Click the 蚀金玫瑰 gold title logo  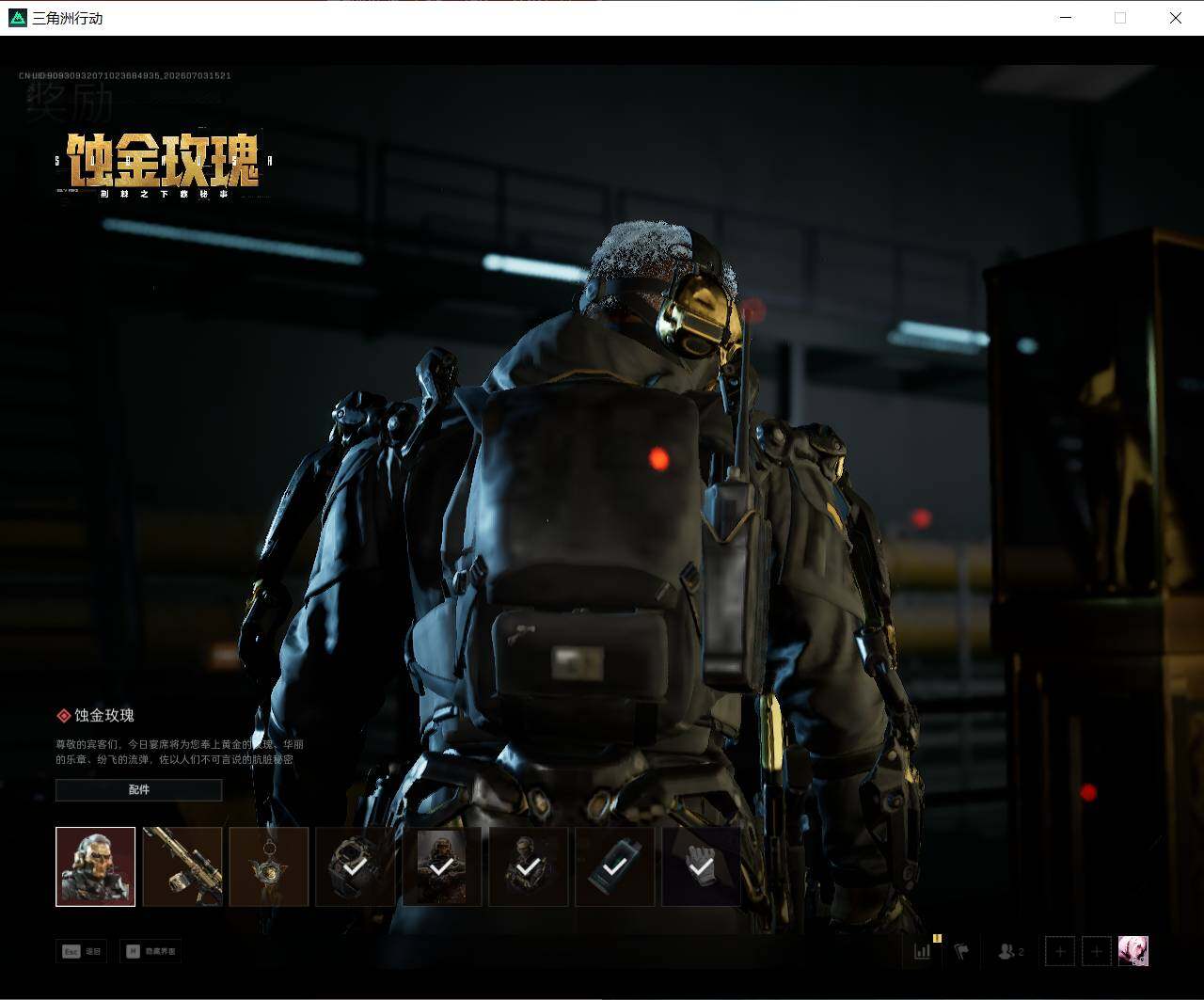point(164,164)
